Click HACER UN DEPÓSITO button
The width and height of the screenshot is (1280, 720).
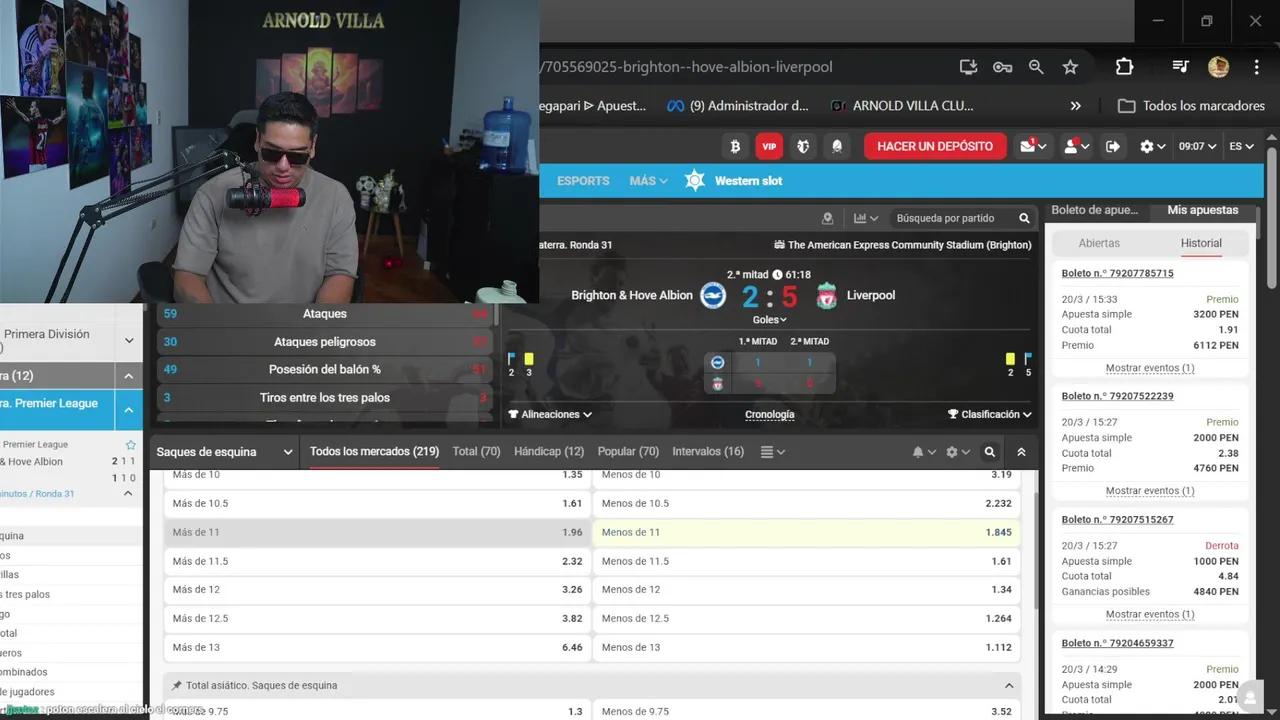coord(935,146)
